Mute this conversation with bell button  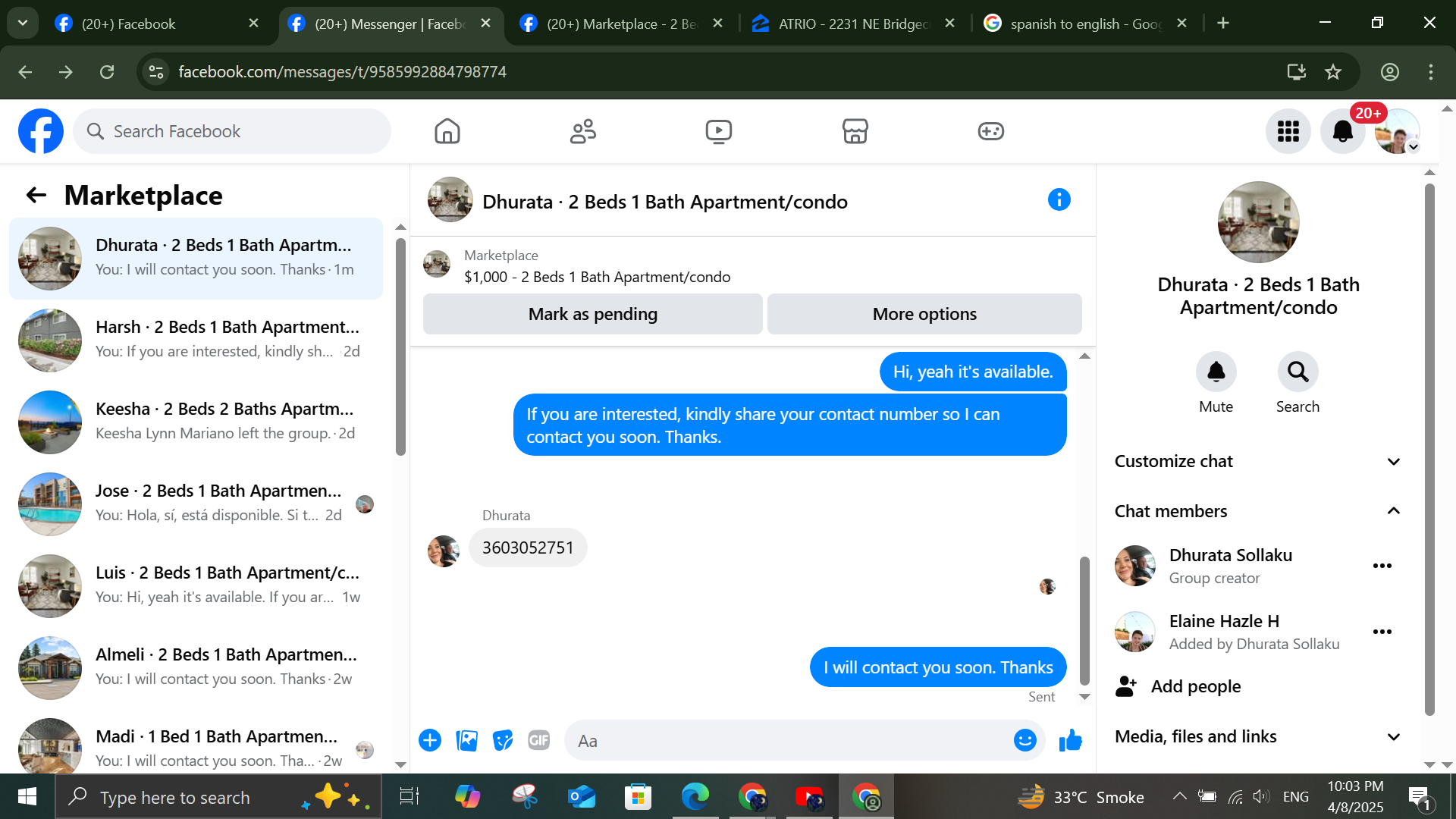click(1216, 372)
